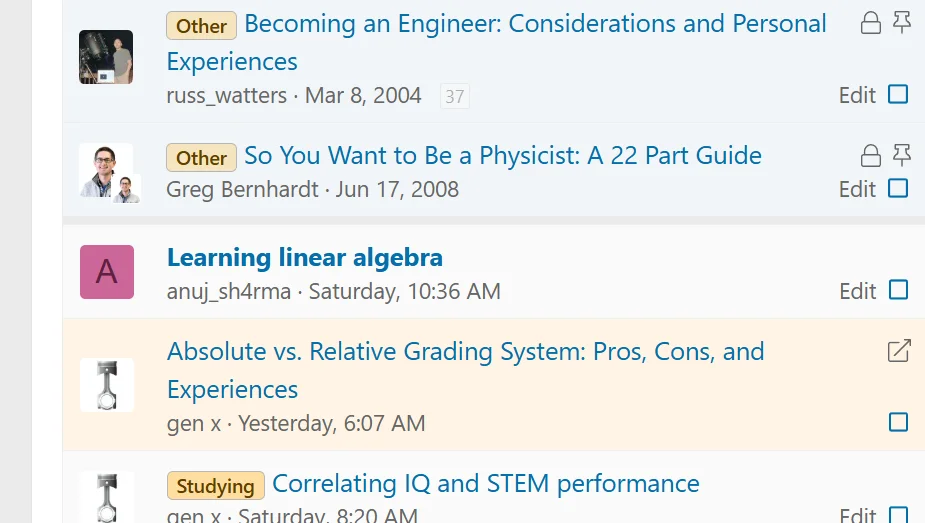Click Edit for Learning linear algebra thread

click(x=858, y=291)
